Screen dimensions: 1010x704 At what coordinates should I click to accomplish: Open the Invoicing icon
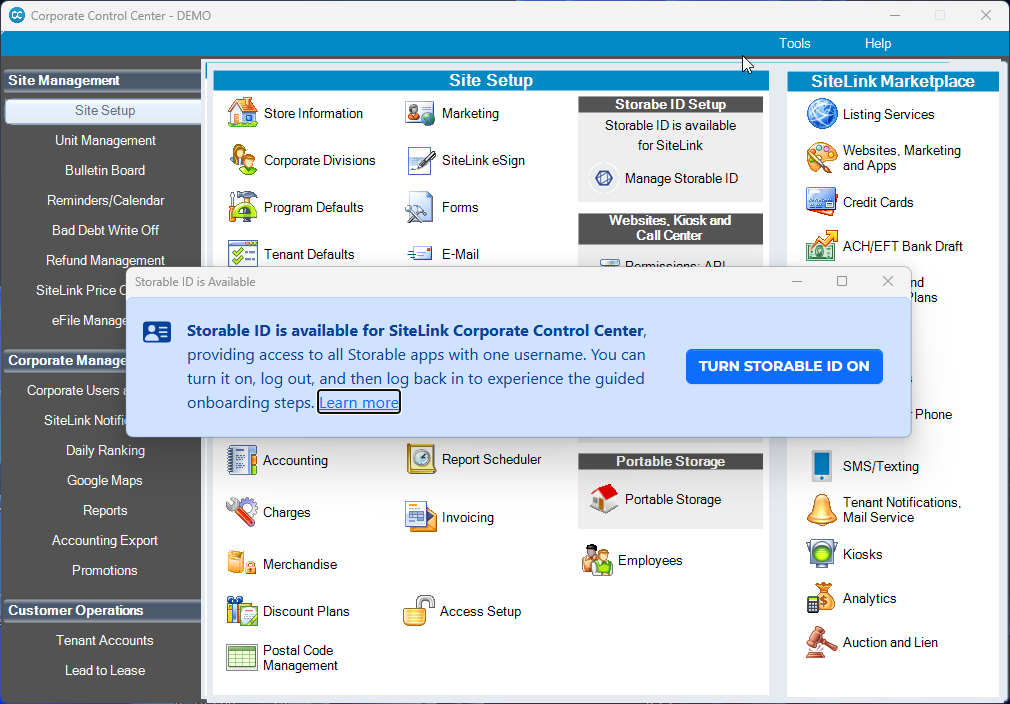pos(421,517)
